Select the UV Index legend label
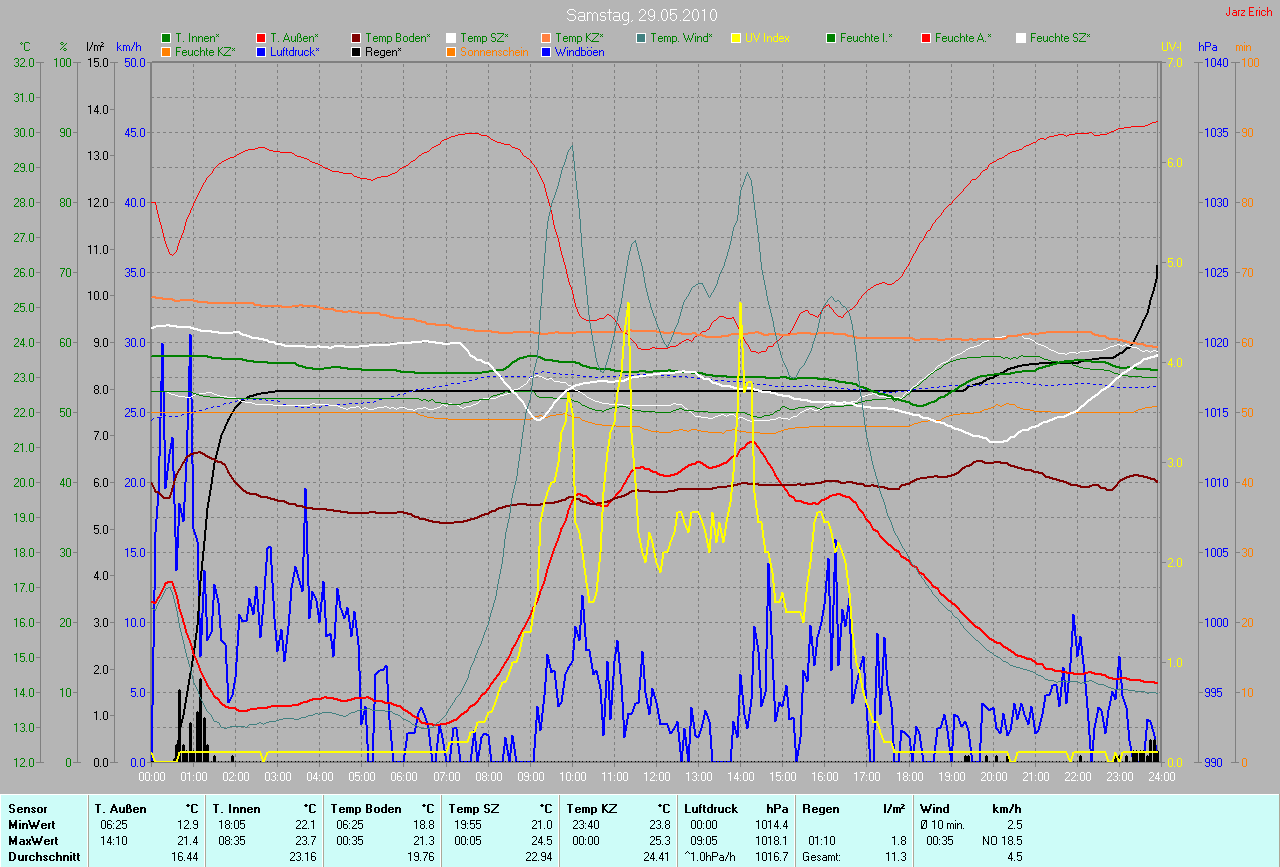Viewport: 1280px width, 867px height. (767, 38)
